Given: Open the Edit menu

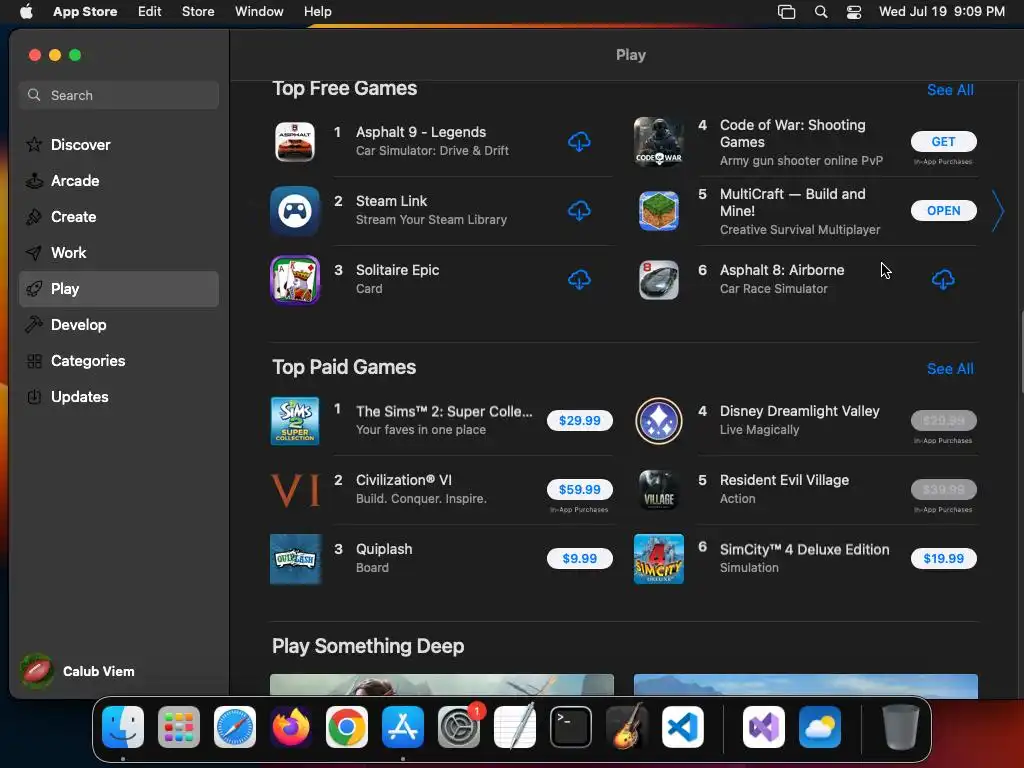Looking at the screenshot, I should pos(150,12).
